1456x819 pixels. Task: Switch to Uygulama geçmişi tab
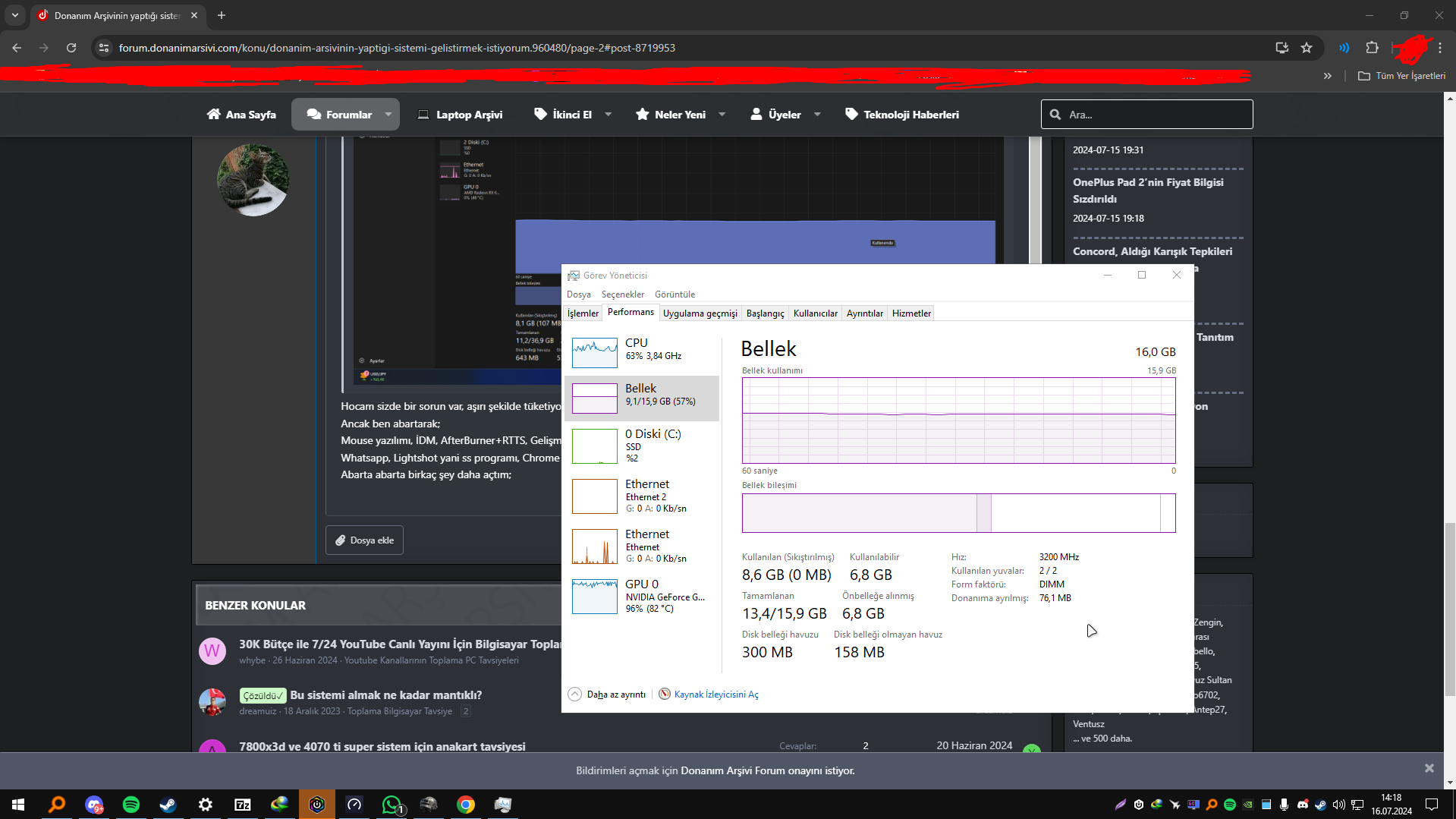(x=700, y=313)
